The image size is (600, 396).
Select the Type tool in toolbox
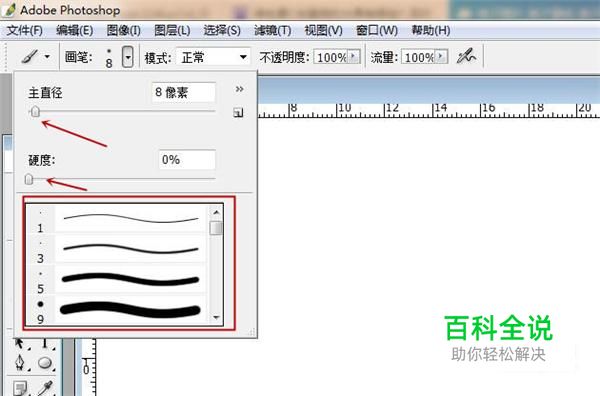45,344
